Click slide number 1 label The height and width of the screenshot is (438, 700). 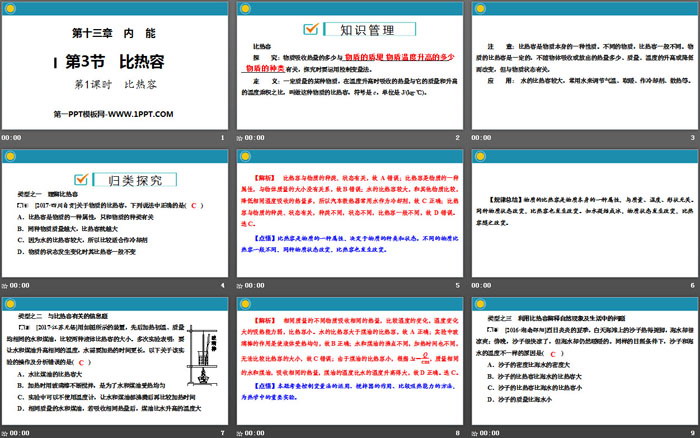[223, 138]
